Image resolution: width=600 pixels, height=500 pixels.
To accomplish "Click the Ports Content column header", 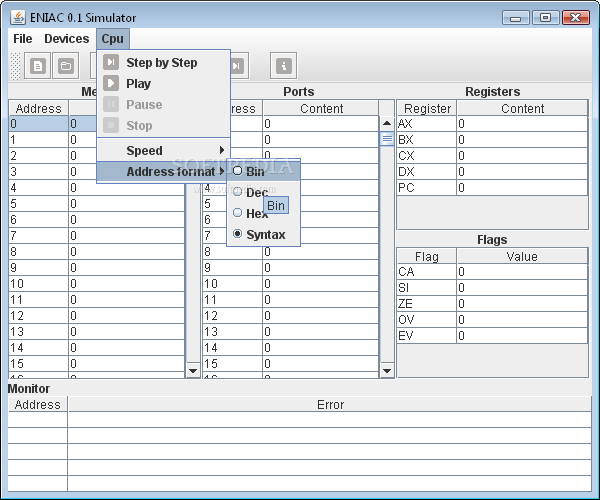I will tap(321, 108).
